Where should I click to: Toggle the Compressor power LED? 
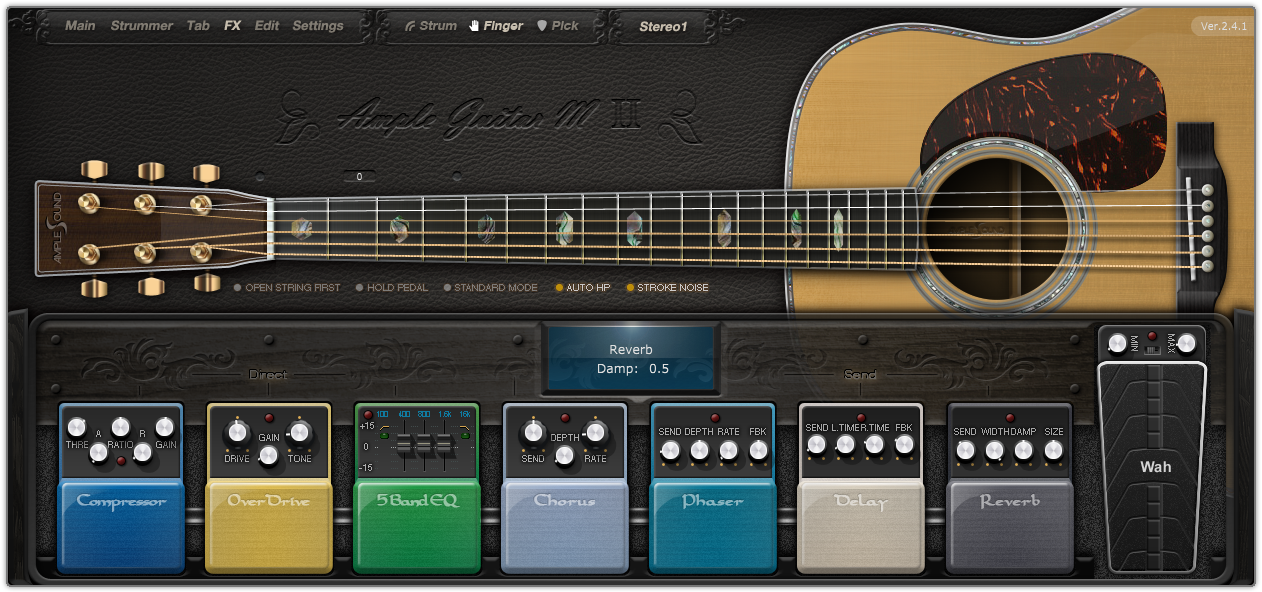coord(121,460)
